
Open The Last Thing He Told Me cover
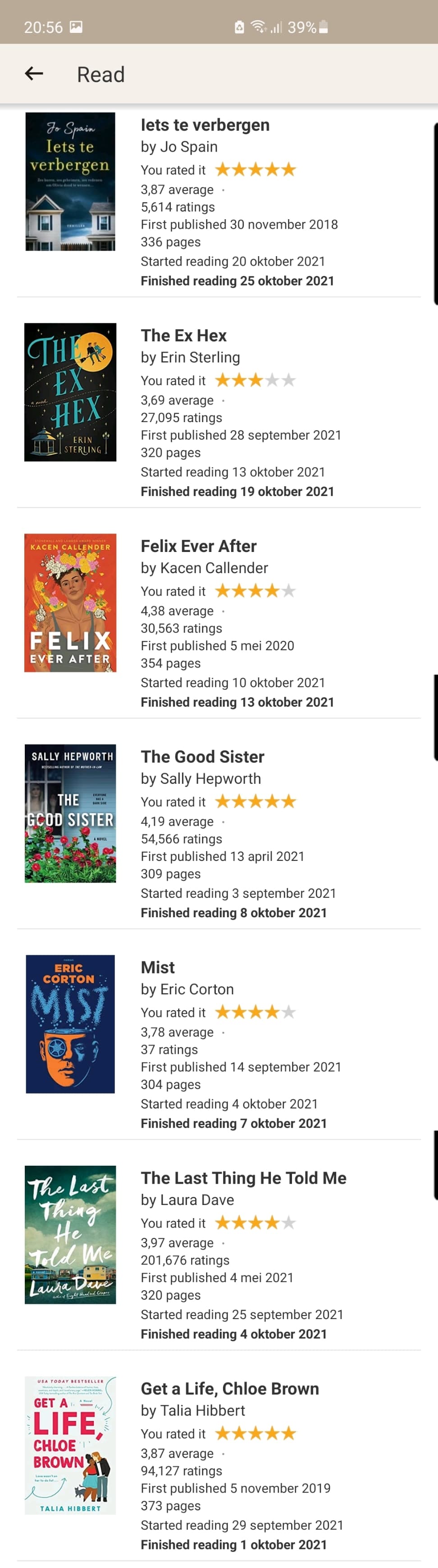70,1234
